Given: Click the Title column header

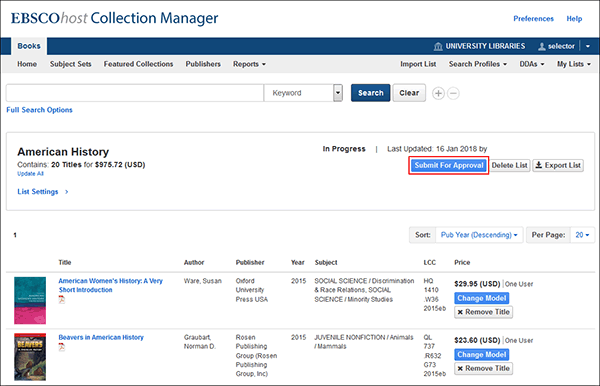Looking at the screenshot, I should pos(65,262).
